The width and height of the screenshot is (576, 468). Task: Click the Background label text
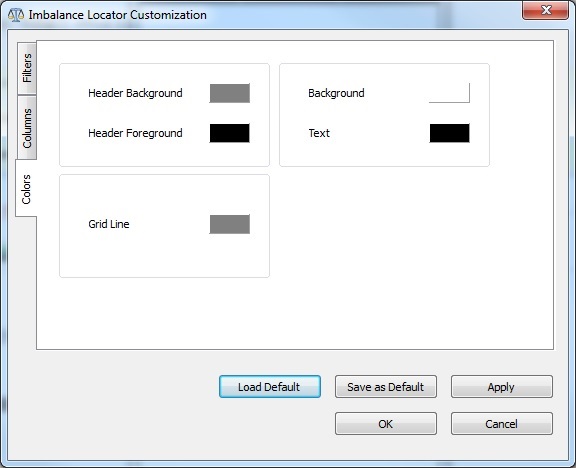(x=336, y=93)
